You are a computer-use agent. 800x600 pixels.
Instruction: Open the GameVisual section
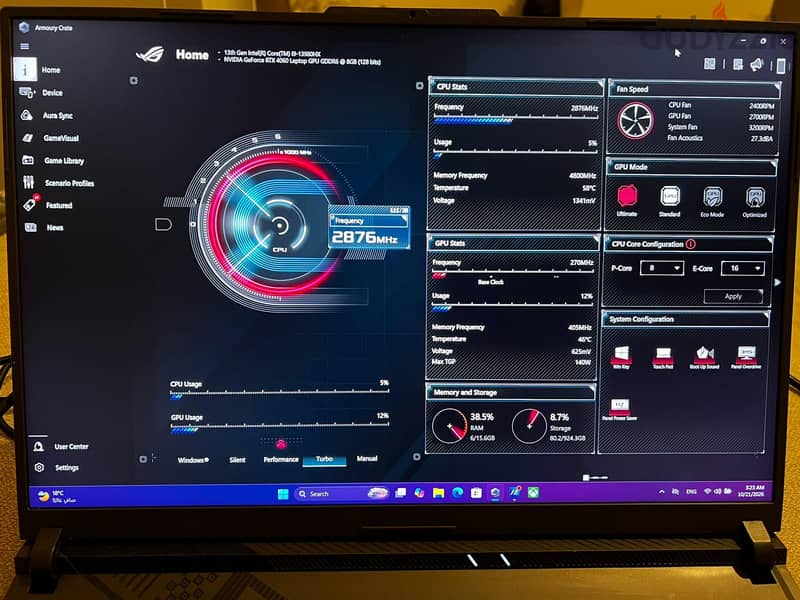[x=50, y=138]
